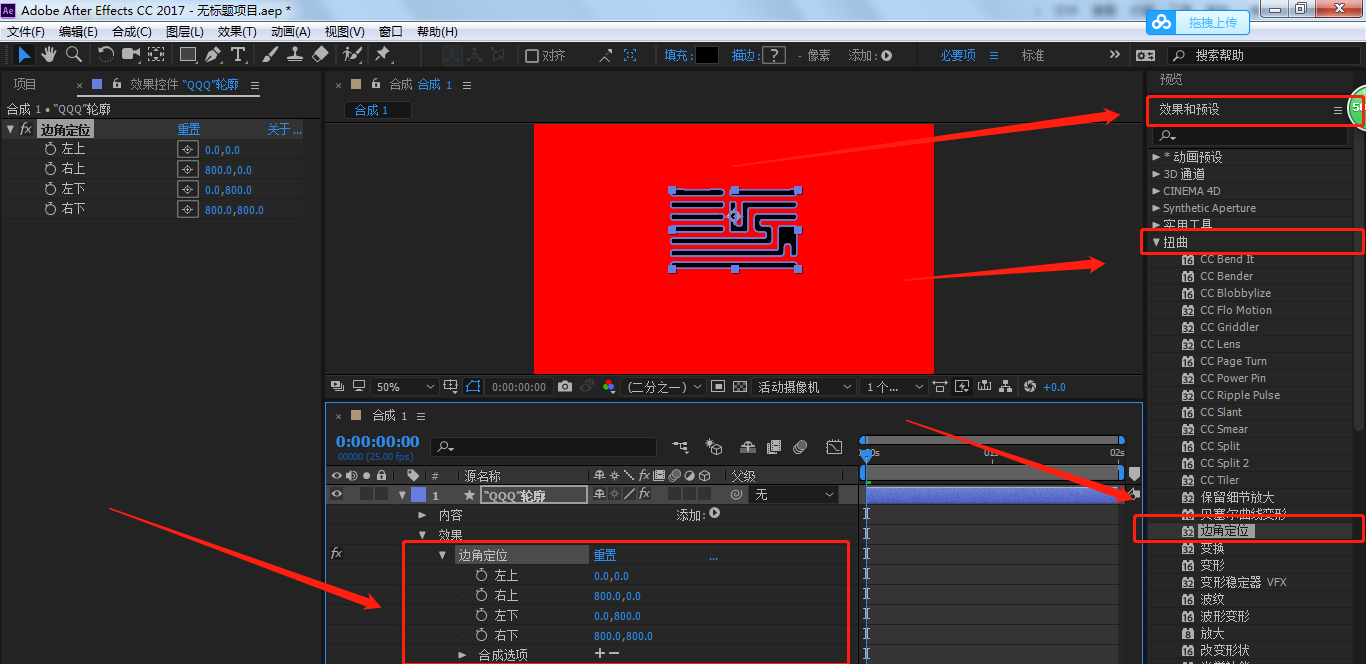
Task: Switch to the 标准 workspace
Action: (x=1033, y=56)
